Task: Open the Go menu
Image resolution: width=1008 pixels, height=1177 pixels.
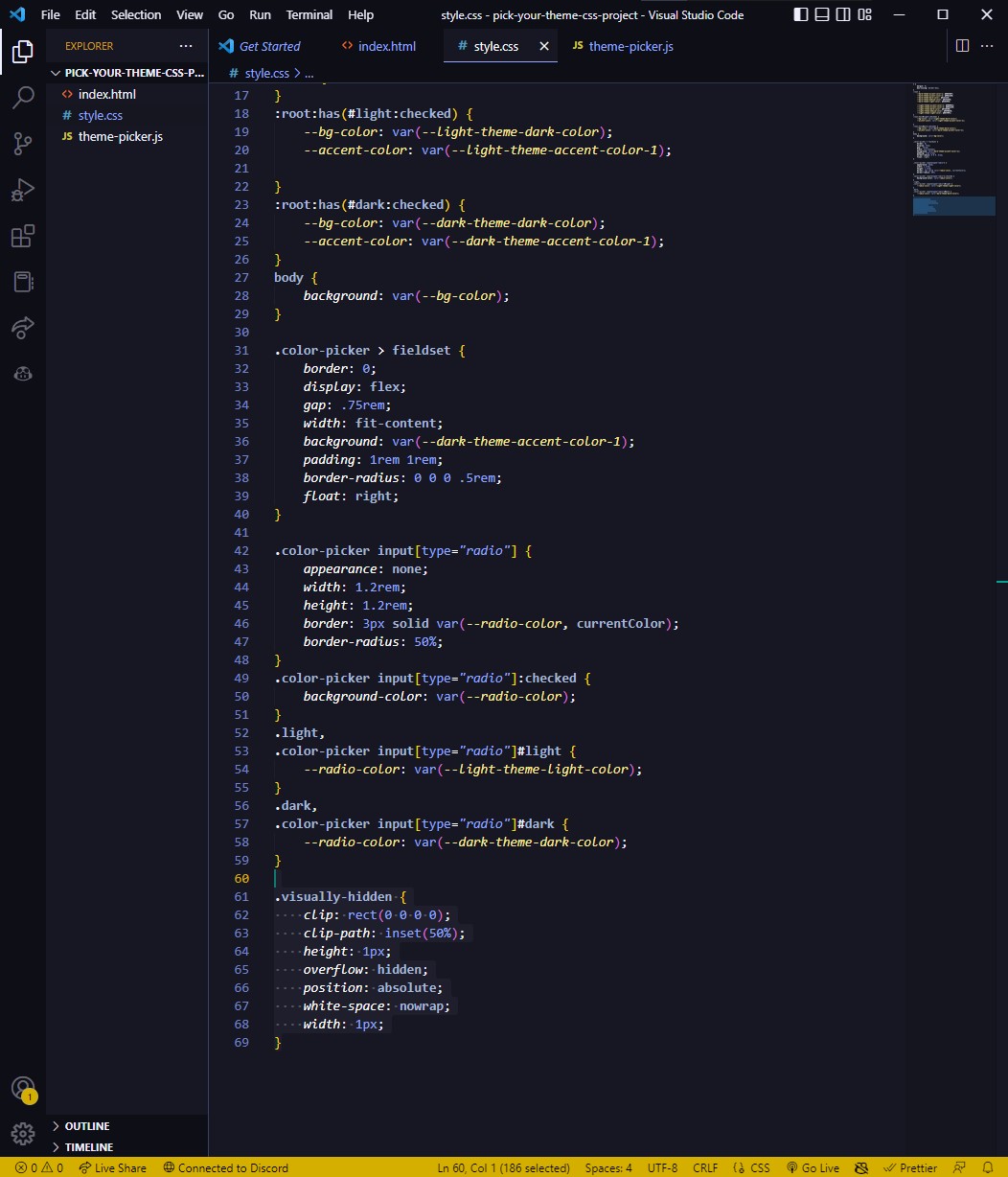Action: click(x=226, y=14)
